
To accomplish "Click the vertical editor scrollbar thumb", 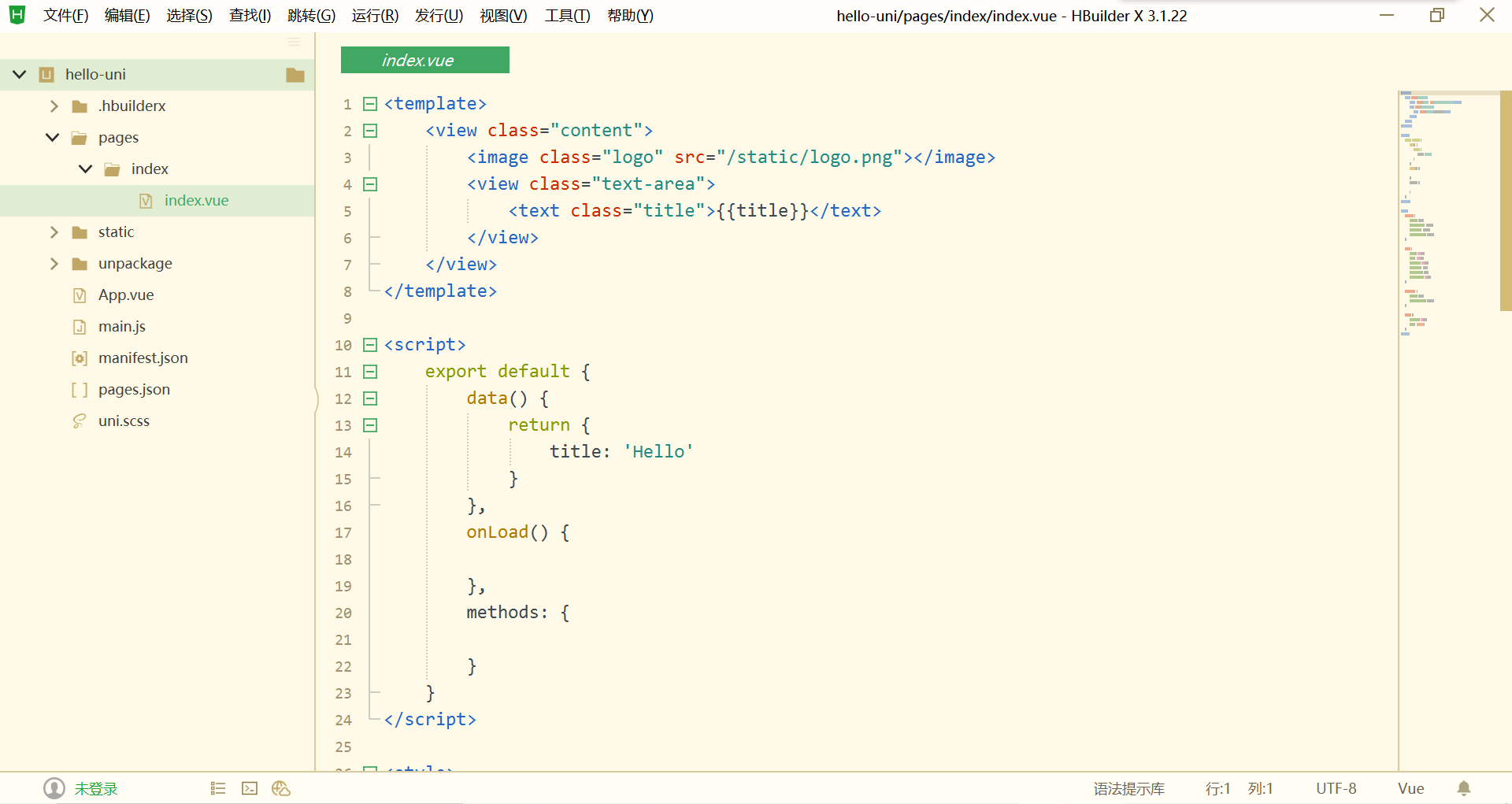I will point(1506,201).
